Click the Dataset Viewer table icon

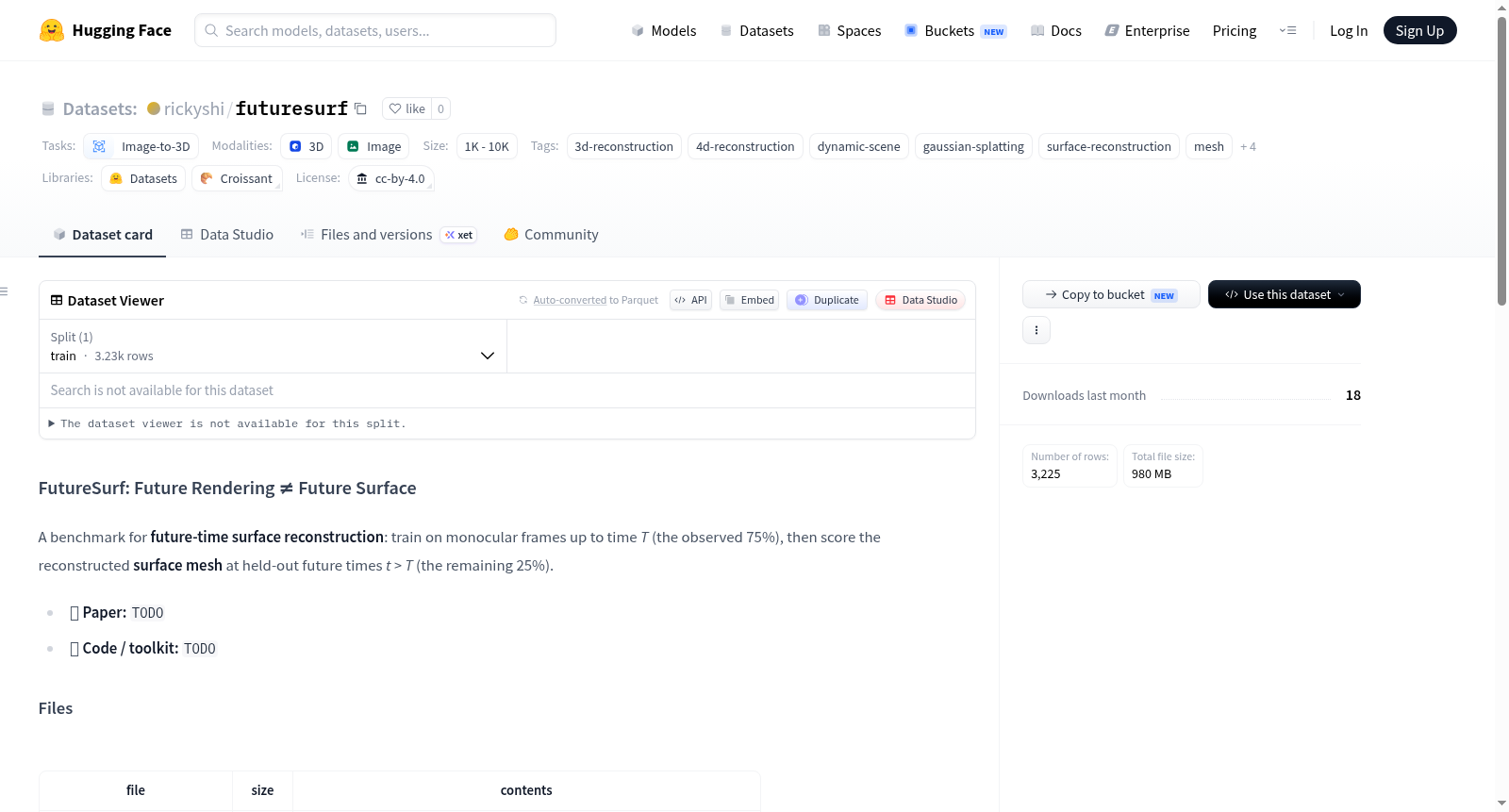(x=57, y=300)
